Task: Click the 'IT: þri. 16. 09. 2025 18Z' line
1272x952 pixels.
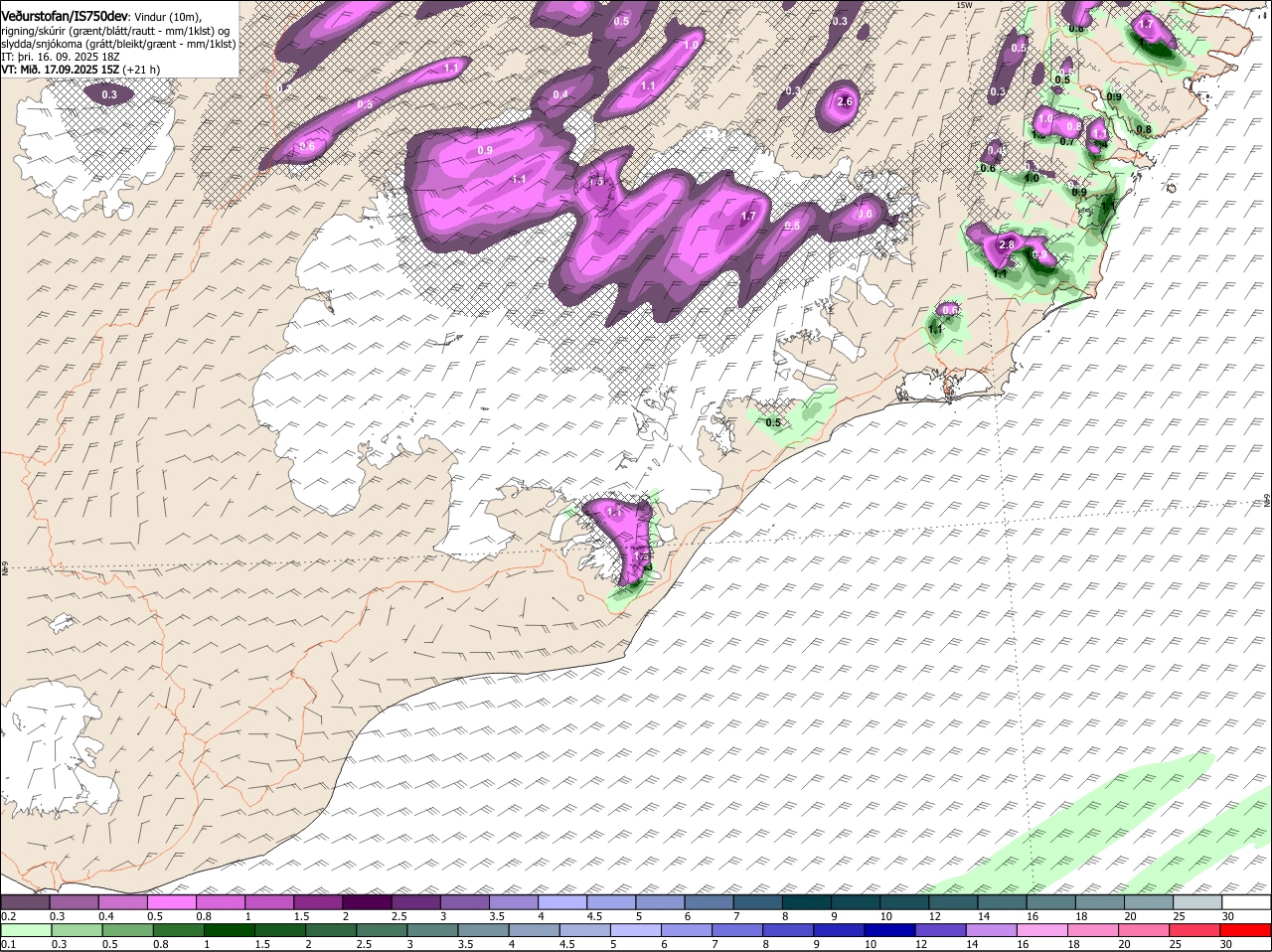Action: pos(59,57)
